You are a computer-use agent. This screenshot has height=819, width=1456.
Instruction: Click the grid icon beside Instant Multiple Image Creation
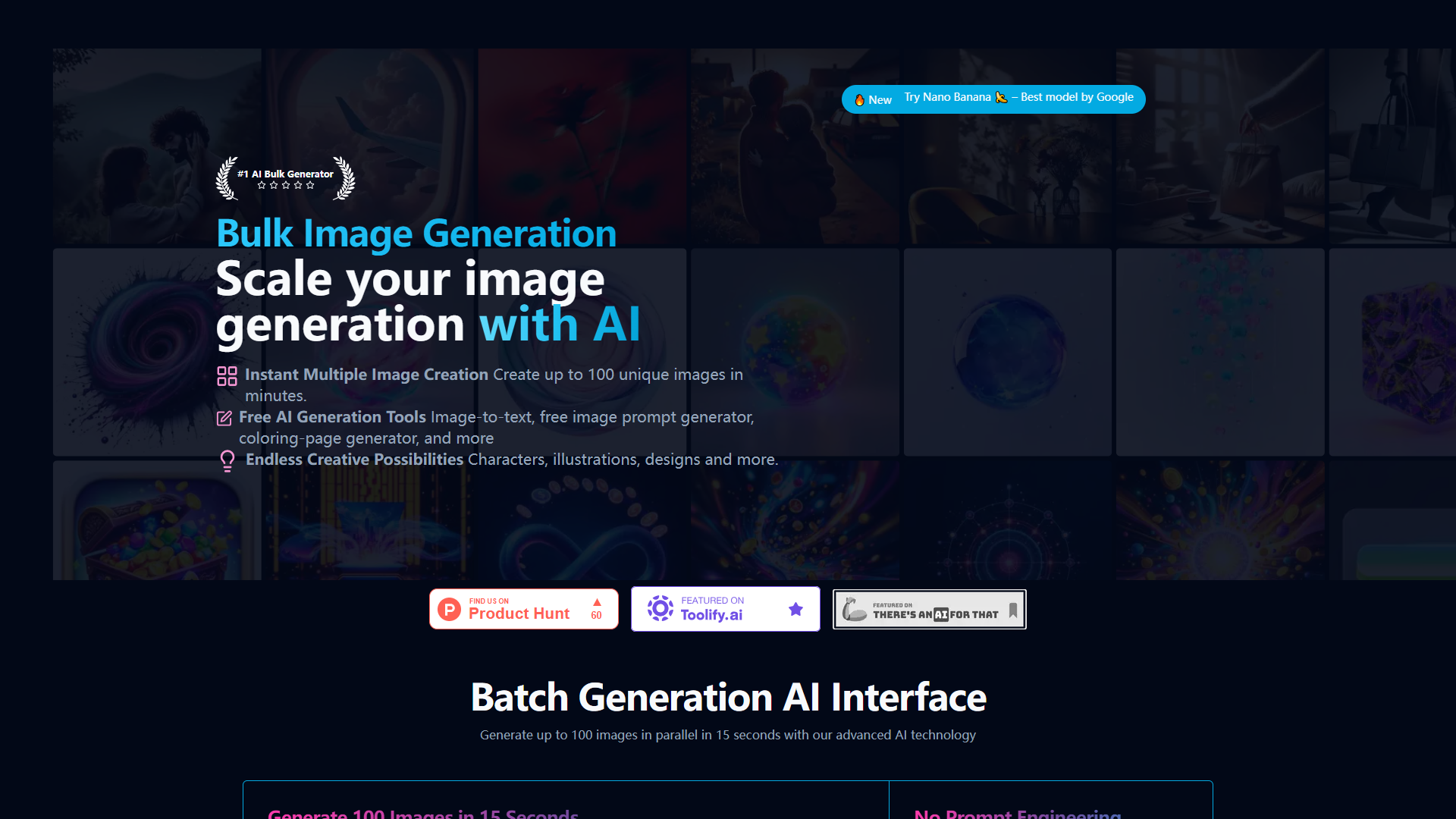(227, 376)
